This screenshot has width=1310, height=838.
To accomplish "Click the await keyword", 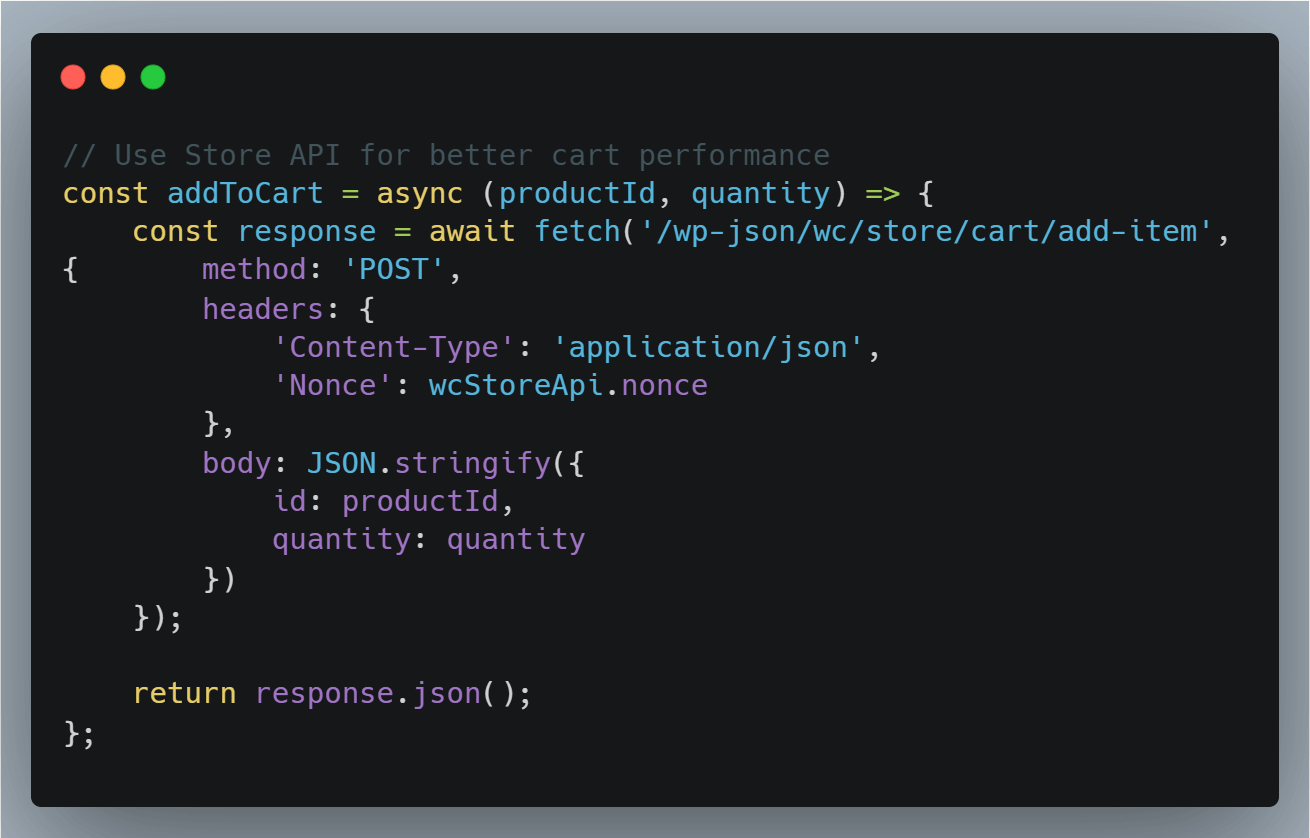I will (x=472, y=232).
